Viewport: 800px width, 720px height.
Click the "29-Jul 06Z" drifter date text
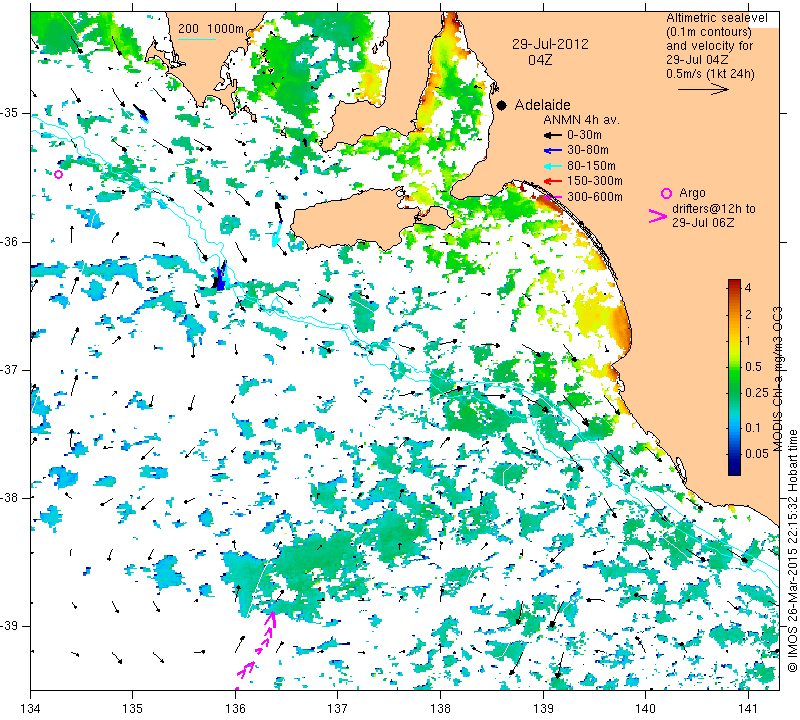click(x=703, y=223)
